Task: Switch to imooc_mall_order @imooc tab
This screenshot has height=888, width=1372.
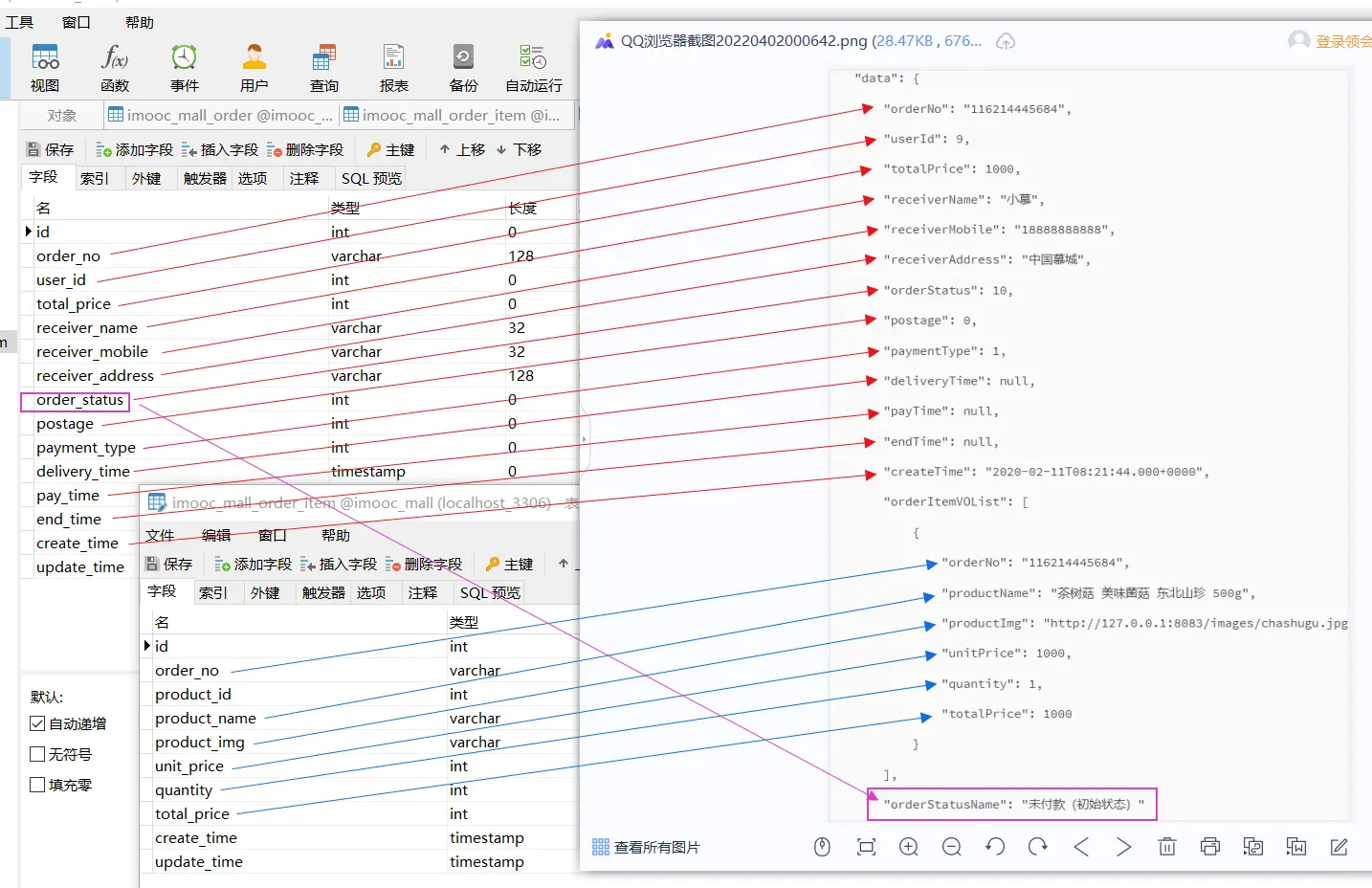Action: [x=221, y=115]
